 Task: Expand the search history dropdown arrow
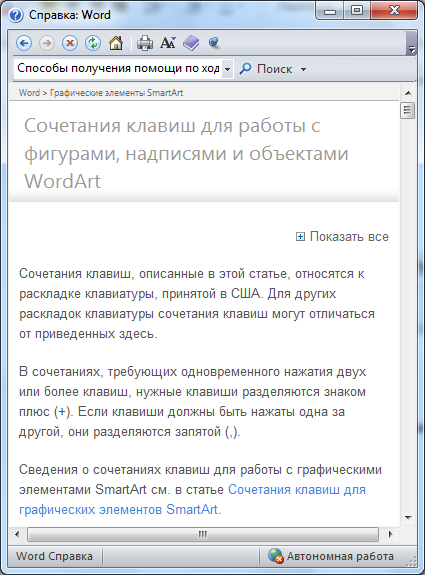pyautogui.click(x=227, y=69)
